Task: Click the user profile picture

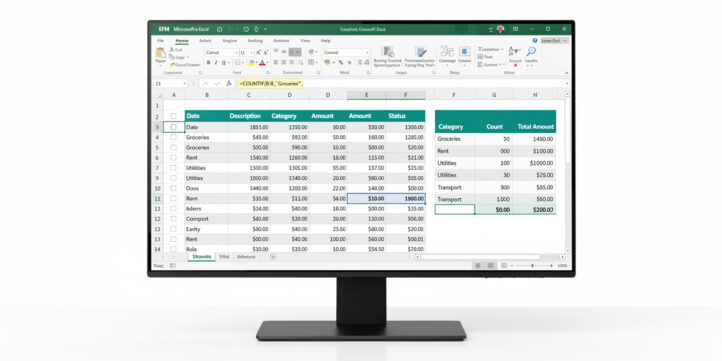Action: tap(501, 29)
